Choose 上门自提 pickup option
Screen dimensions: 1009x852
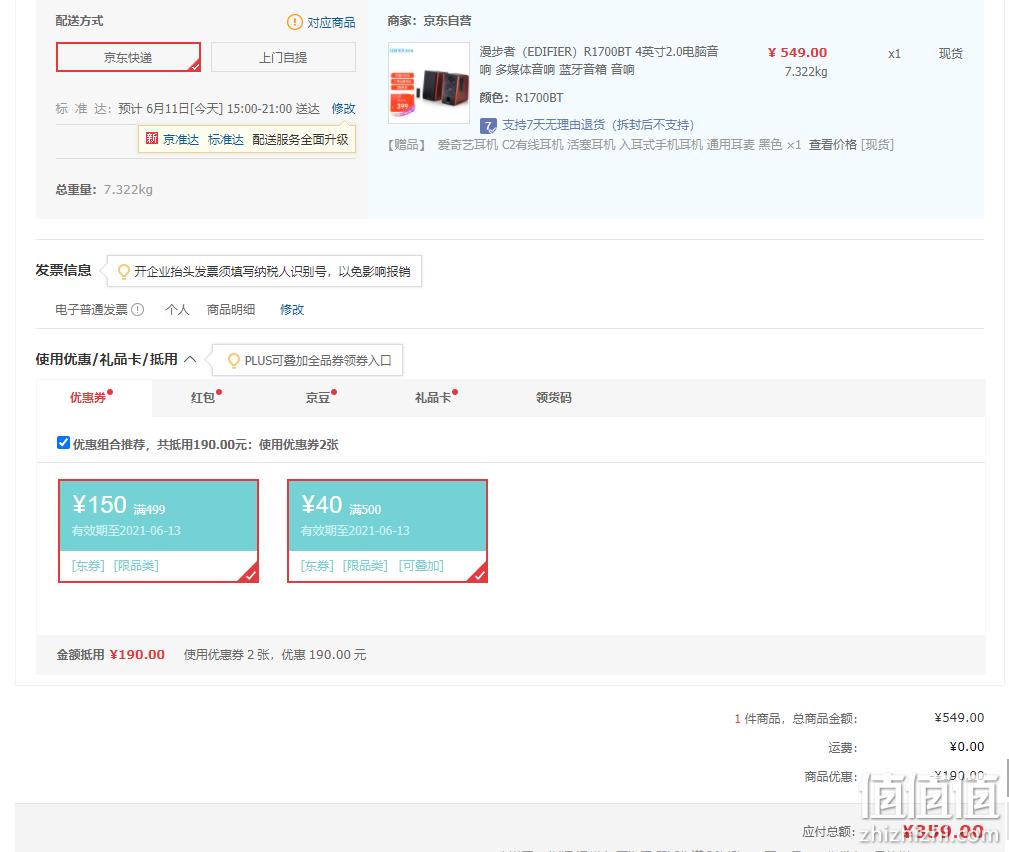point(283,57)
